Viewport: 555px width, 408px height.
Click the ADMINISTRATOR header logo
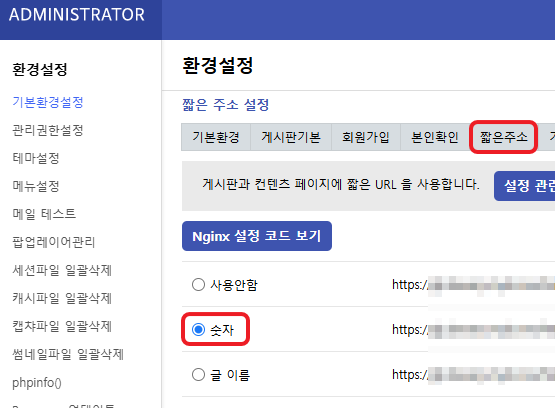[77, 15]
